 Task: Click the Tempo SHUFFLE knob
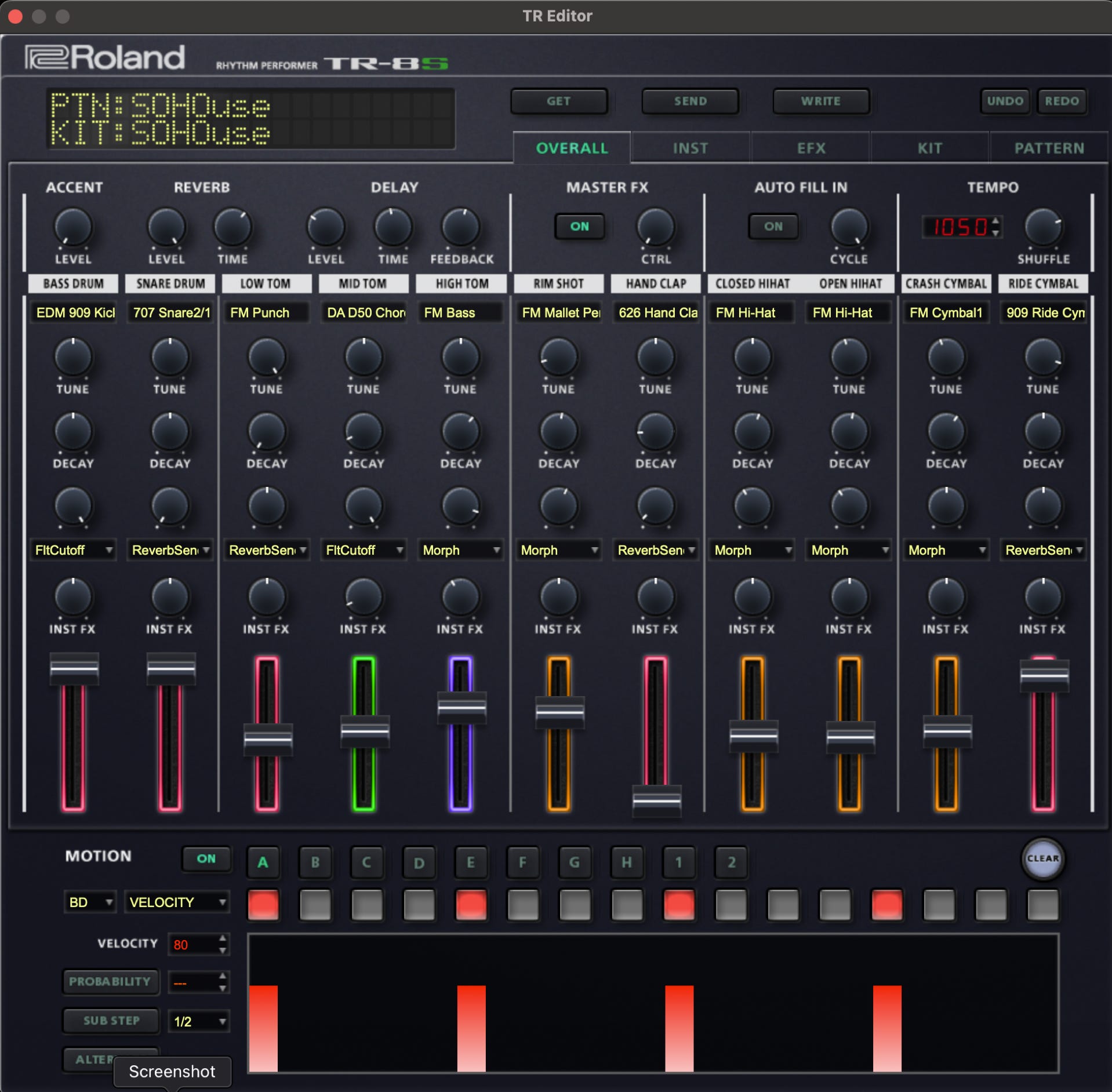click(x=1044, y=227)
